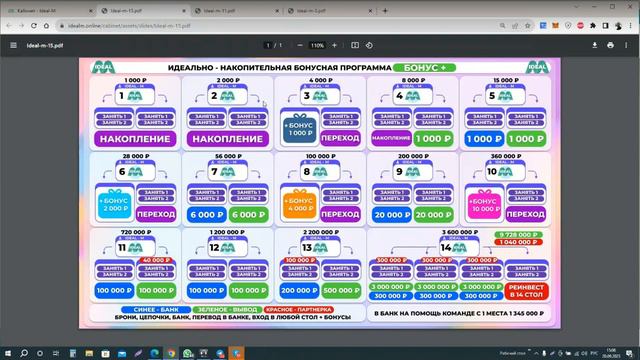Image resolution: width=640 pixels, height=360 pixels.
Task: Click the +БОНУС 2 000 ₽ gift box
Action: 115,204
